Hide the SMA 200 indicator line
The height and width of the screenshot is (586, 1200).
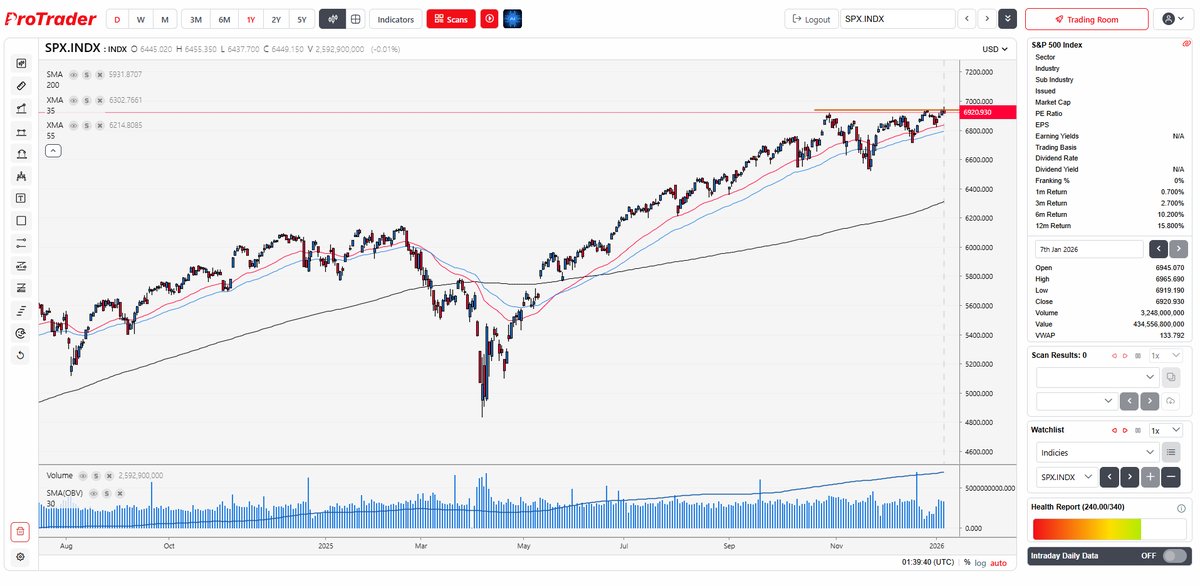[x=73, y=75]
